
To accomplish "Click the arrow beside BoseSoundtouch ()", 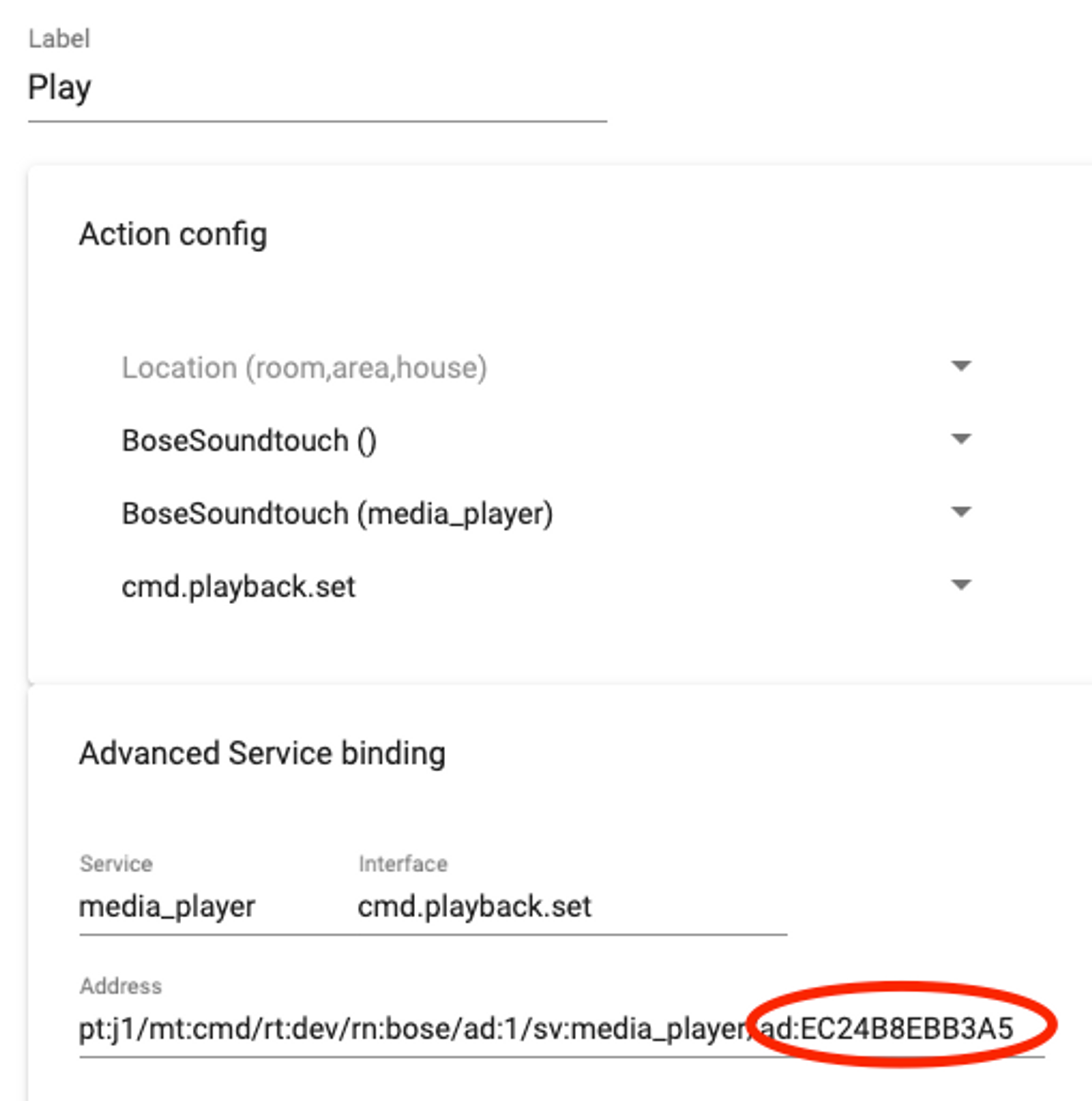I will point(961,439).
